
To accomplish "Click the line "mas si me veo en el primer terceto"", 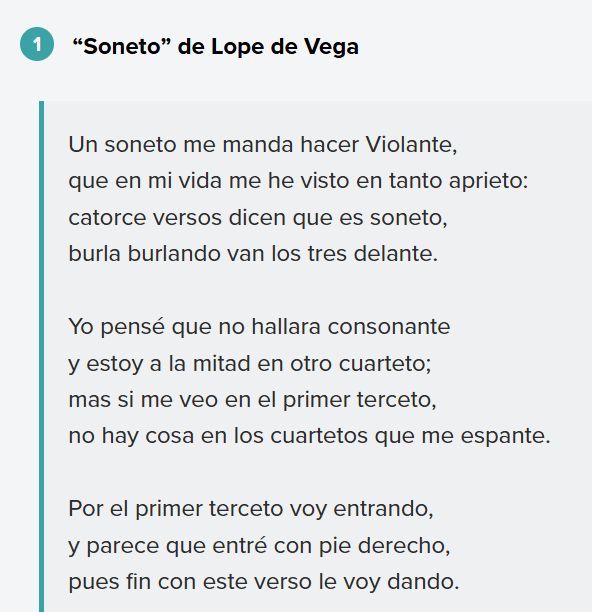I will [x=252, y=400].
